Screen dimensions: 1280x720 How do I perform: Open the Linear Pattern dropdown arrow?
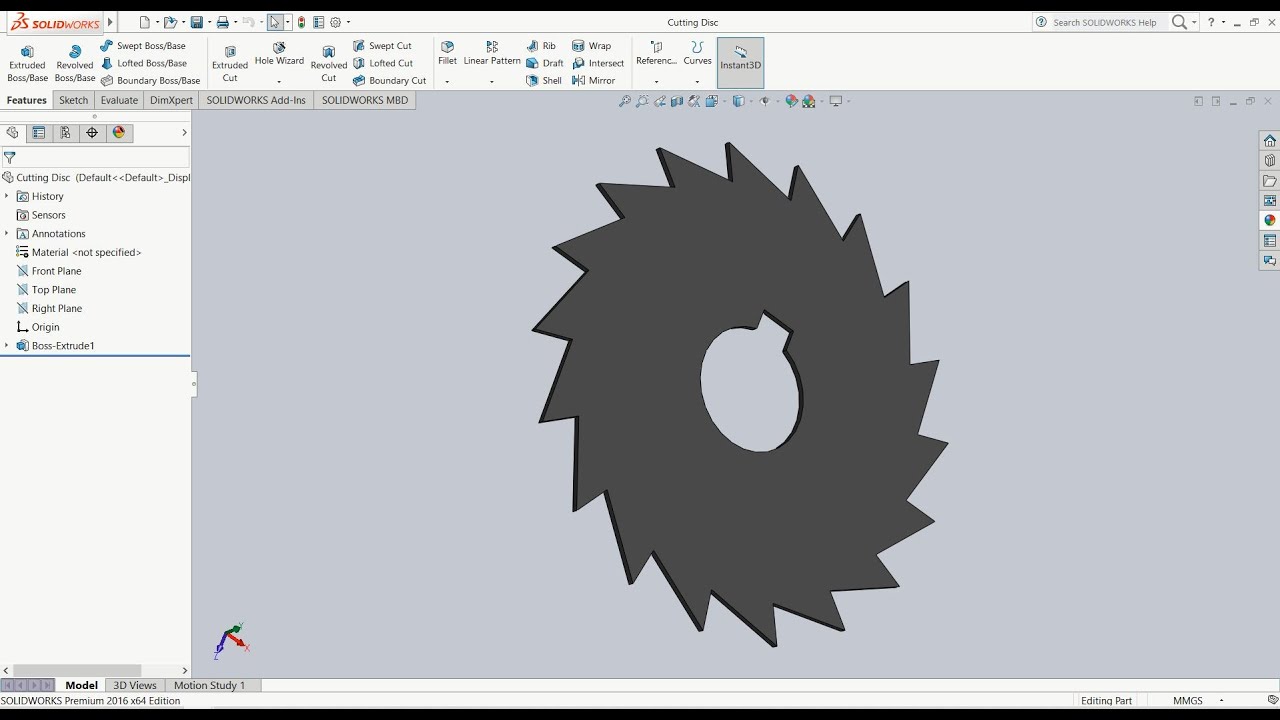(x=492, y=81)
